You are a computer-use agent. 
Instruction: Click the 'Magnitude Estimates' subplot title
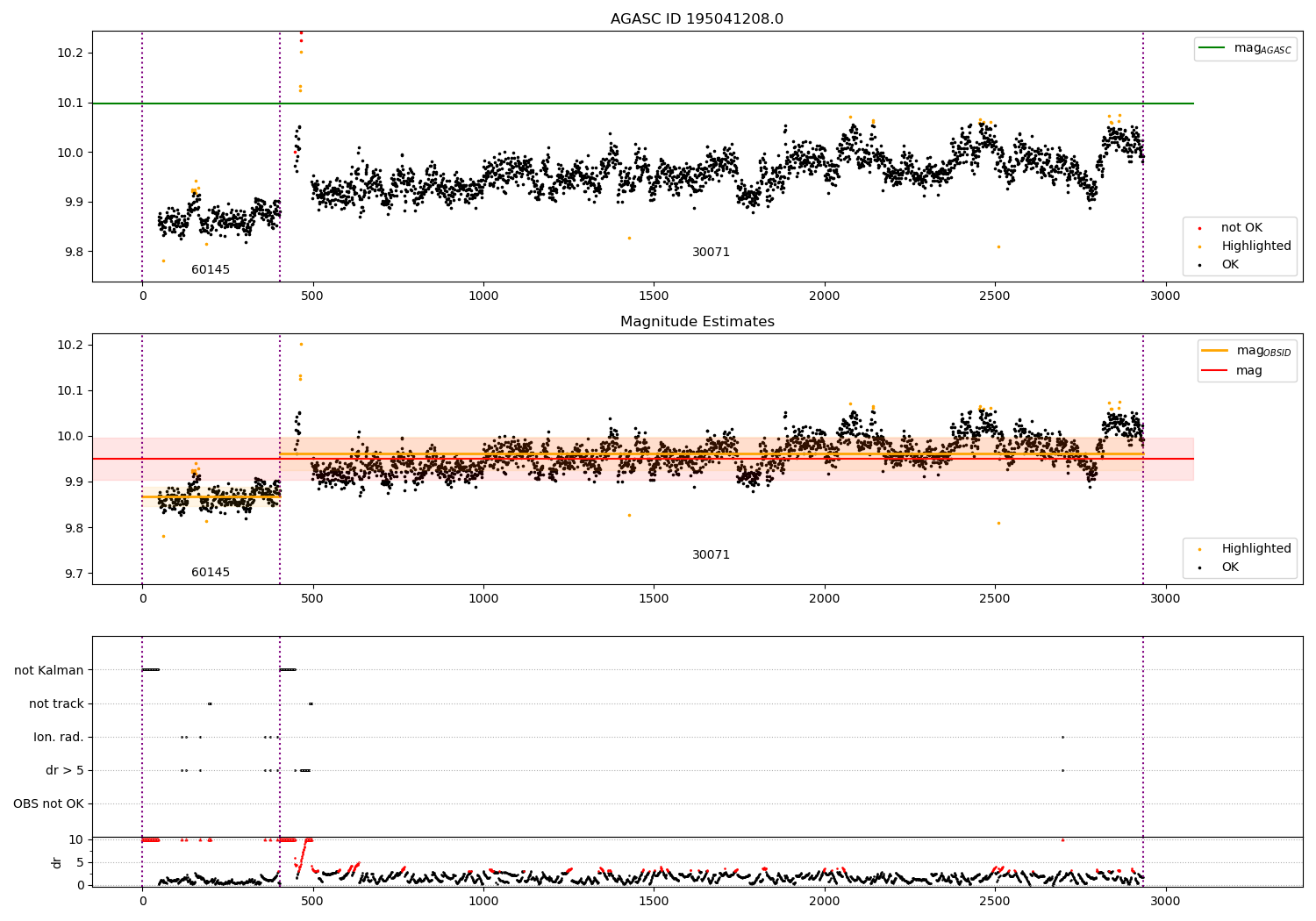tap(697, 322)
